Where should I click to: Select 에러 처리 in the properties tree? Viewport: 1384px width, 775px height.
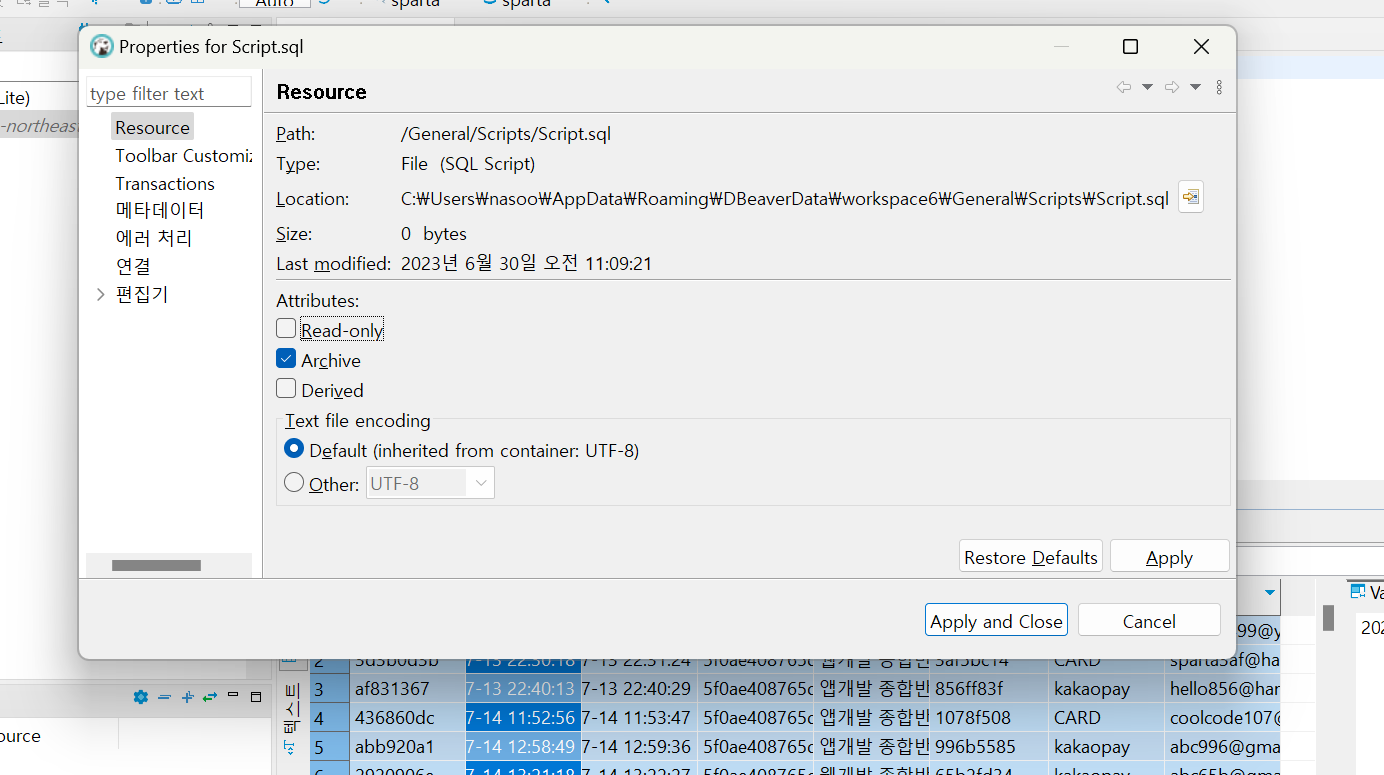[153, 238]
